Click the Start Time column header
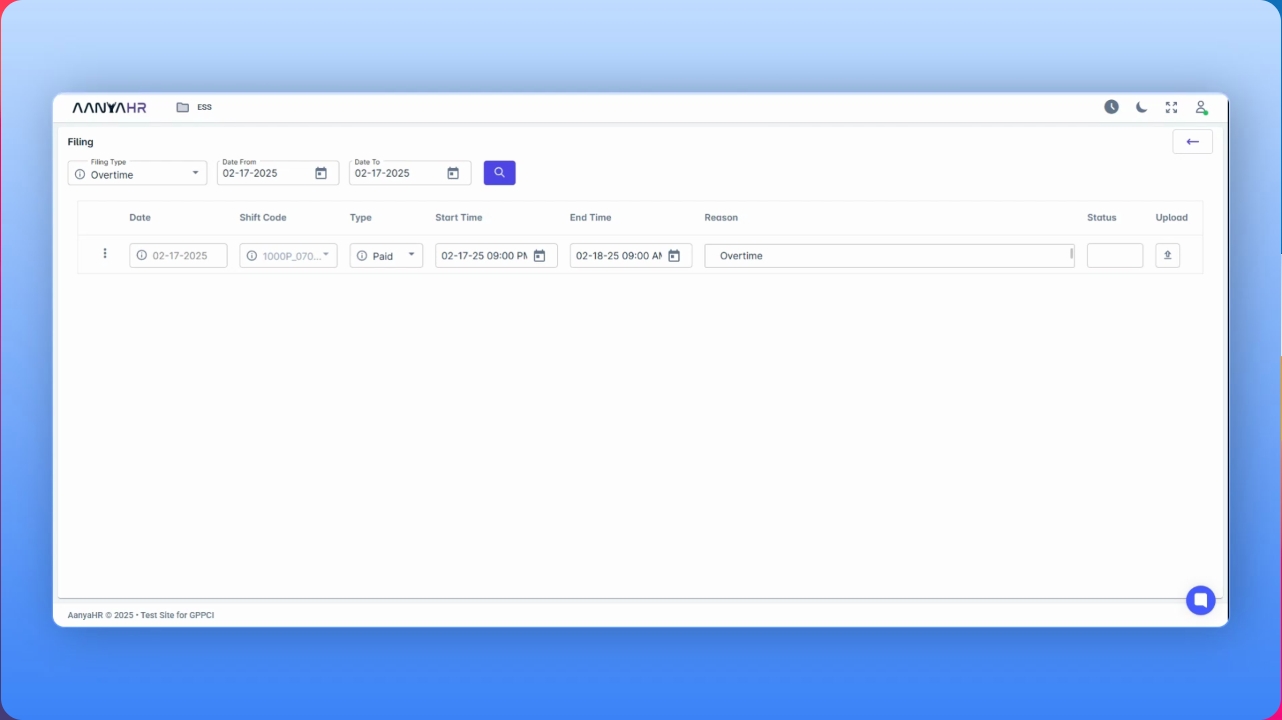 459,217
